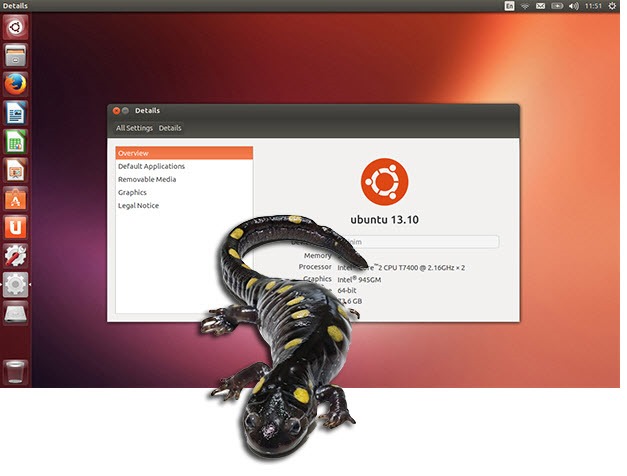The image size is (627, 476).
Task: Go back to All Settings
Action: click(x=134, y=128)
